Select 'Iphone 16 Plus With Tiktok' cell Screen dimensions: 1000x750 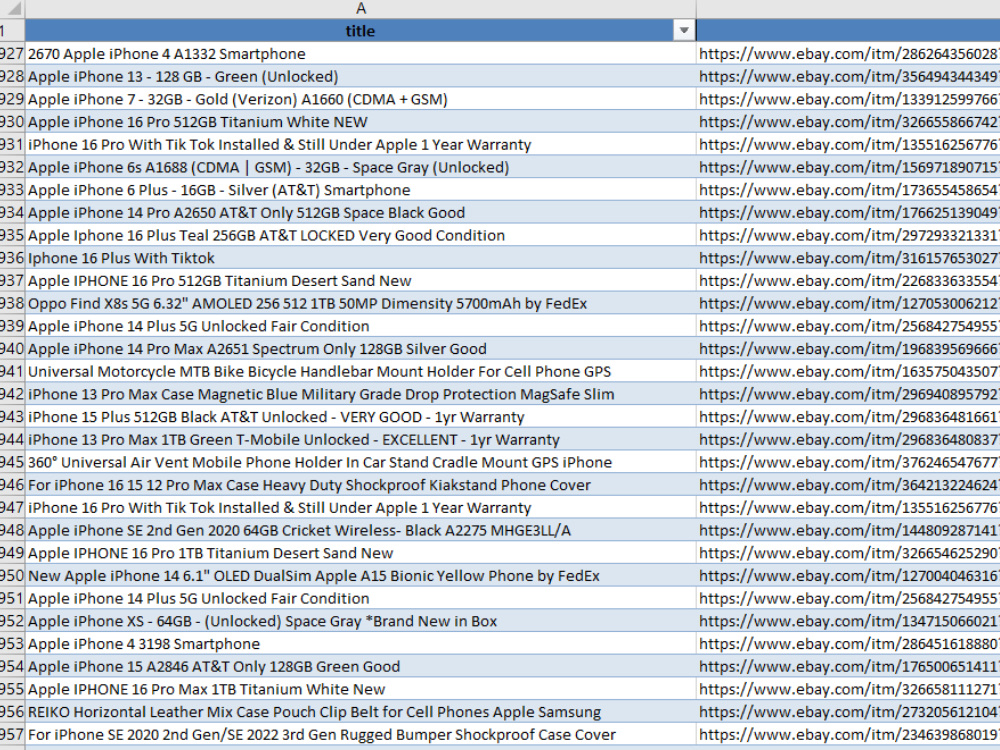[360, 258]
